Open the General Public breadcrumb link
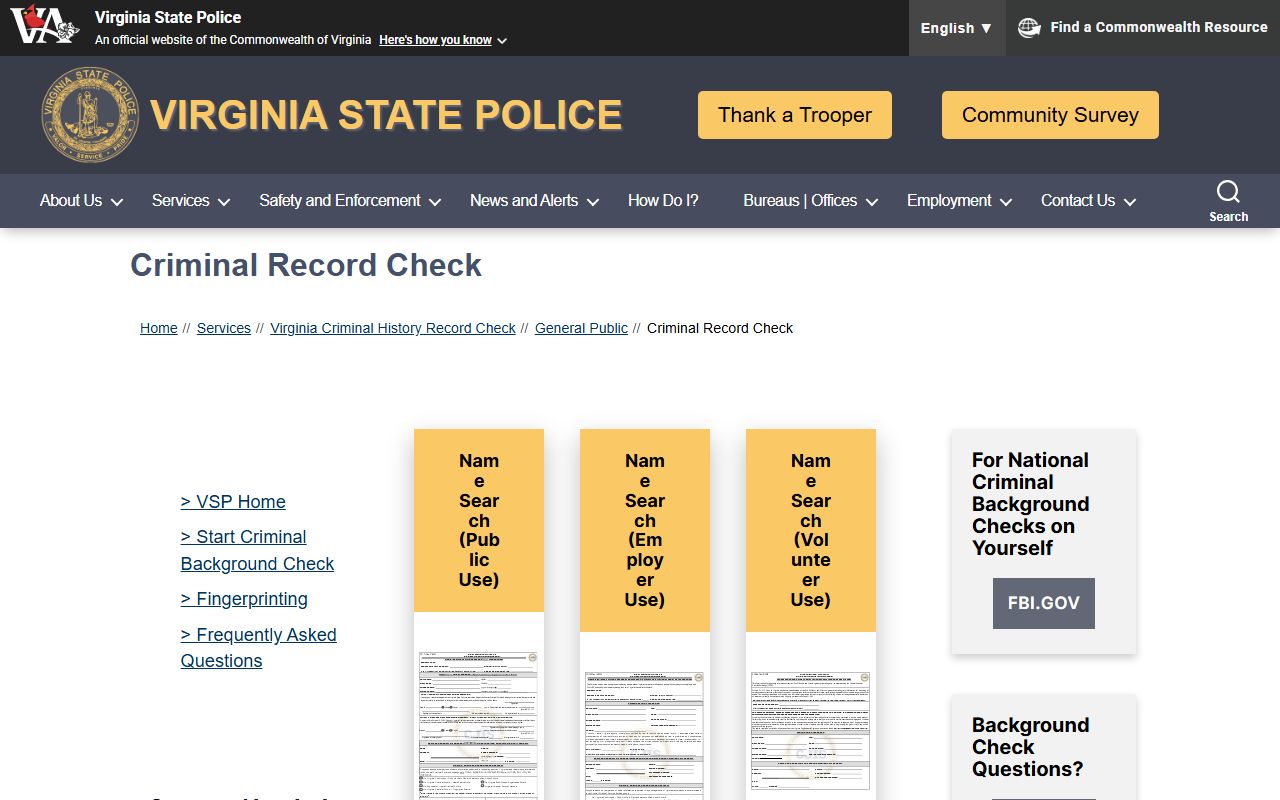The width and height of the screenshot is (1280, 800). pos(581,328)
